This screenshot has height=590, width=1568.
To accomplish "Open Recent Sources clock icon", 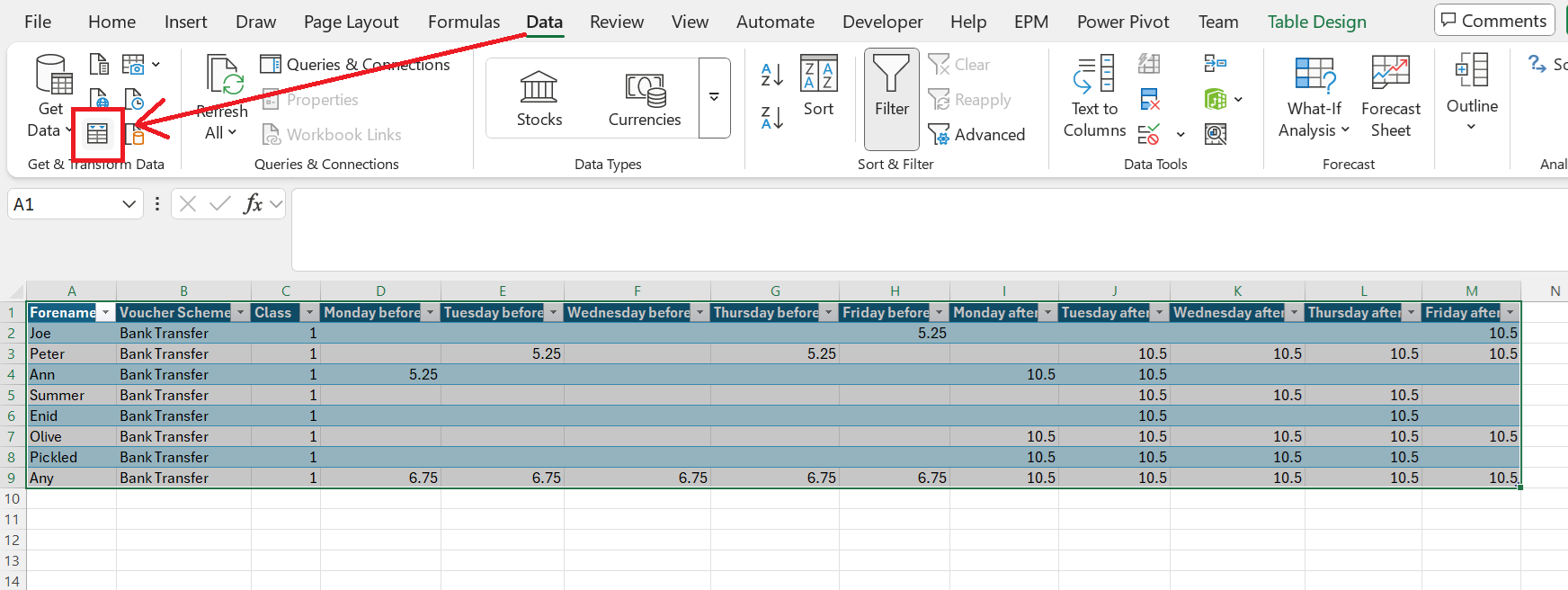I will pos(133,99).
